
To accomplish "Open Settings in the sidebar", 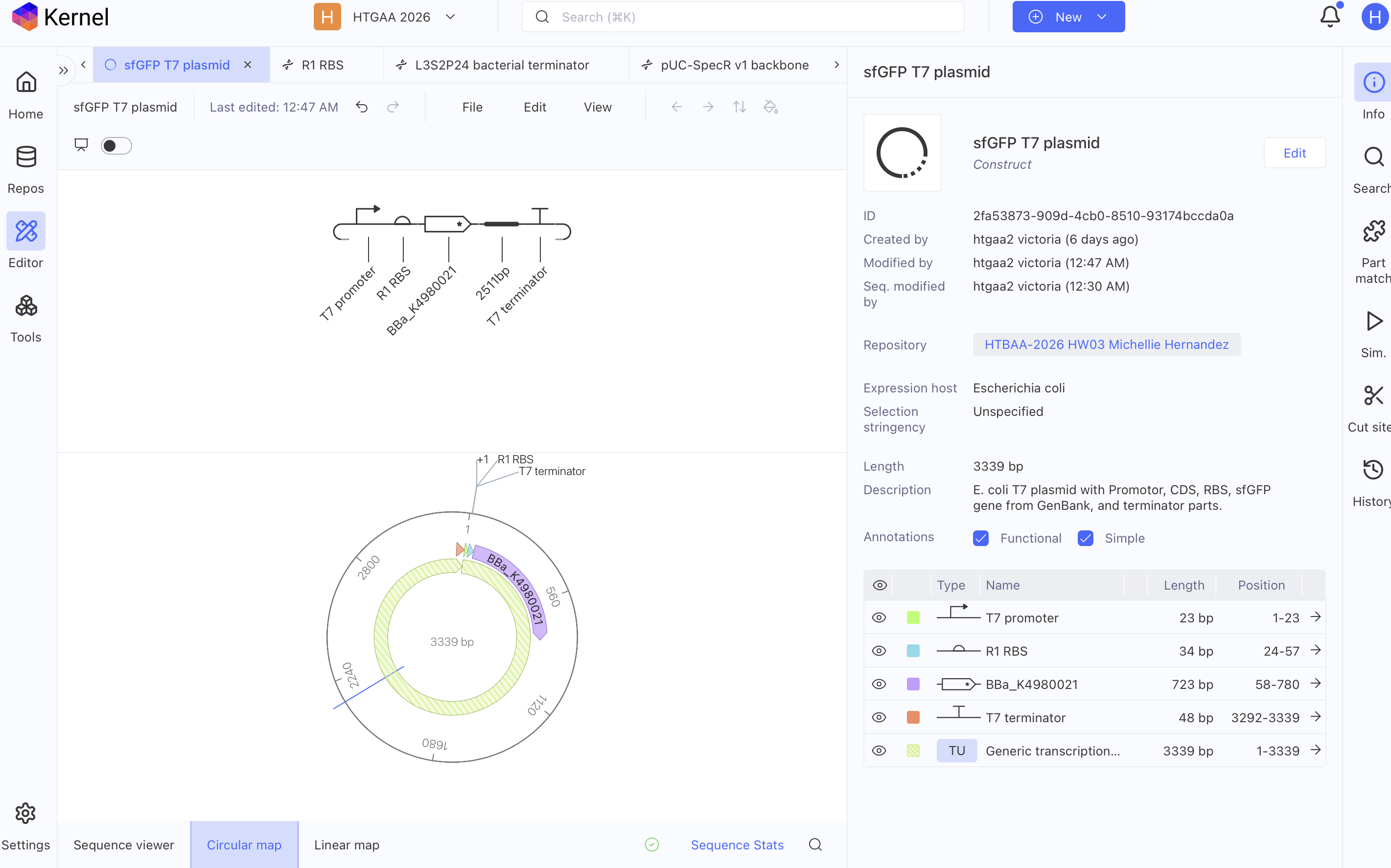I will [x=26, y=827].
